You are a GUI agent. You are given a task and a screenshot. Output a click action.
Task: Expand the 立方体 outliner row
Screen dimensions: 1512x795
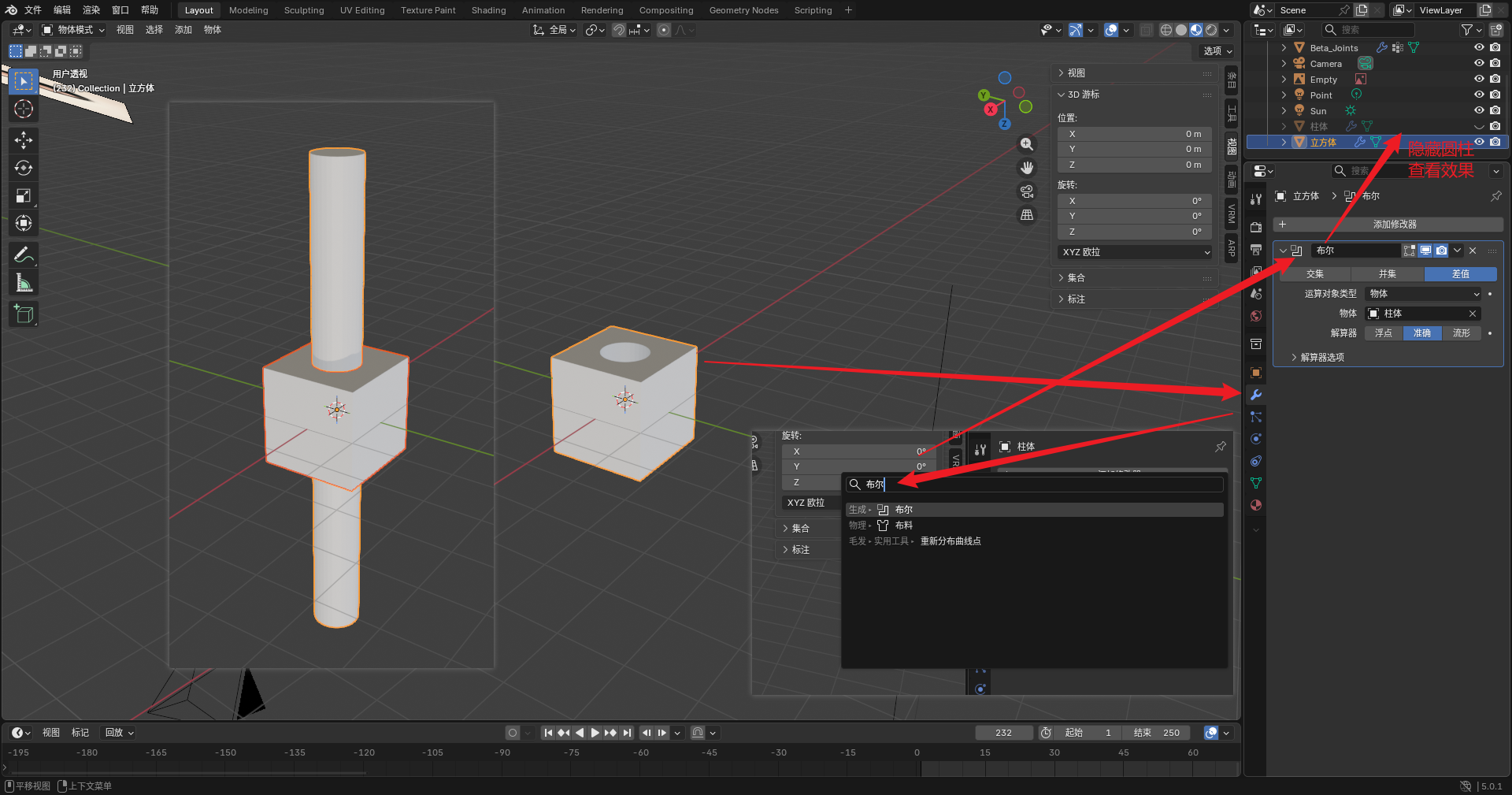1284,142
